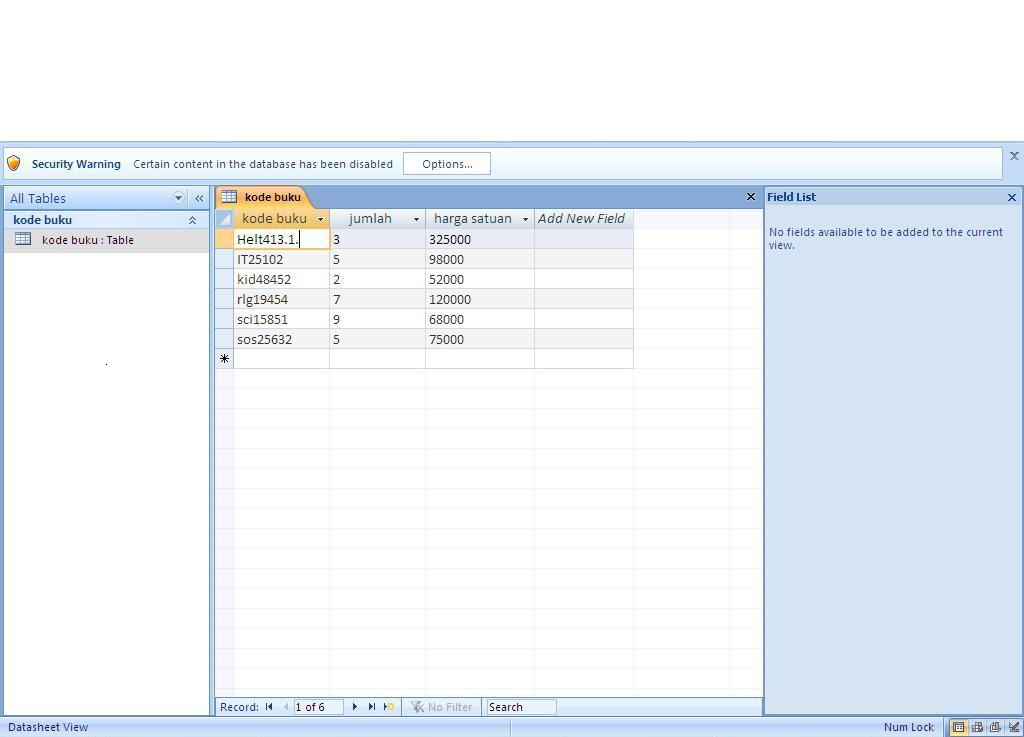Select the harga satuan column header
Viewport: 1024px width, 737px height.
(x=473, y=219)
